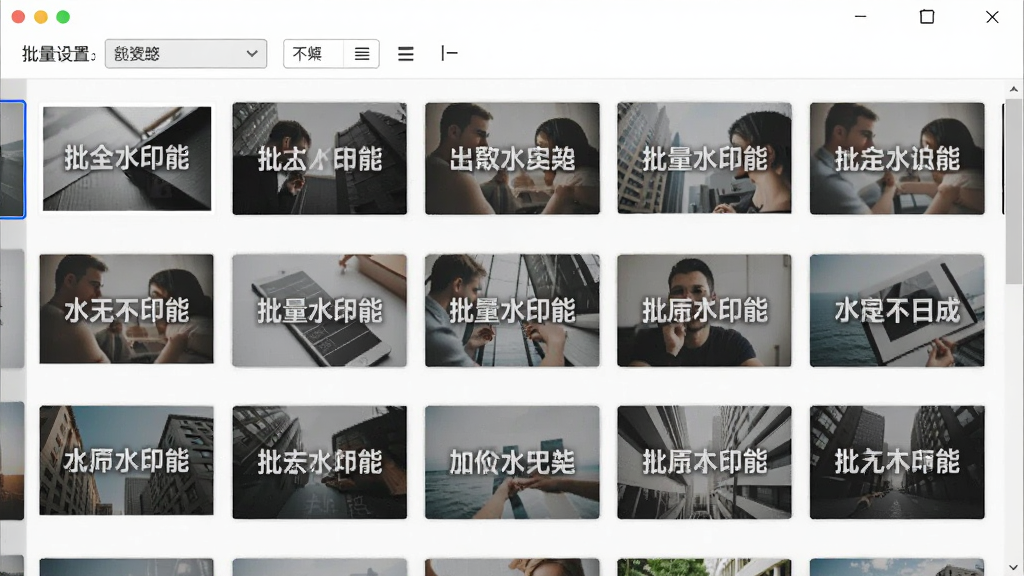Viewport: 1024px width, 576px height.
Task: Select the '批无木碩能' street thumbnail
Action: [x=897, y=462]
